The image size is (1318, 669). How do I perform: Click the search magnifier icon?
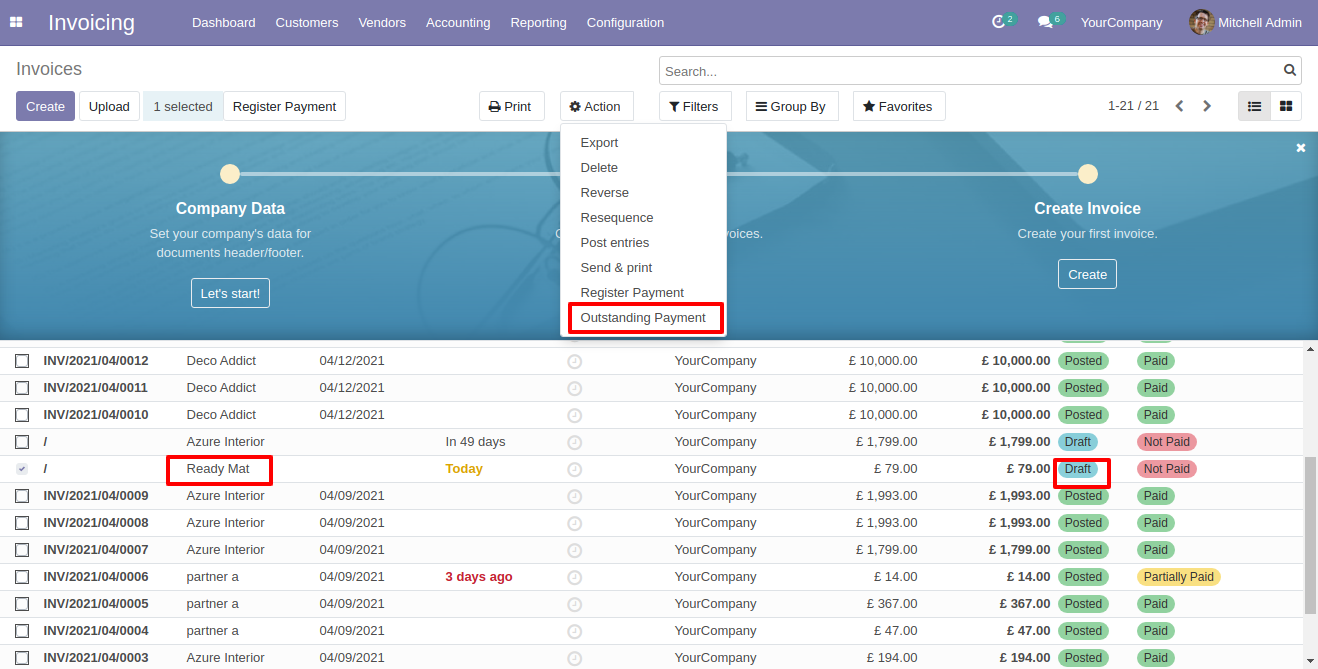[1290, 70]
